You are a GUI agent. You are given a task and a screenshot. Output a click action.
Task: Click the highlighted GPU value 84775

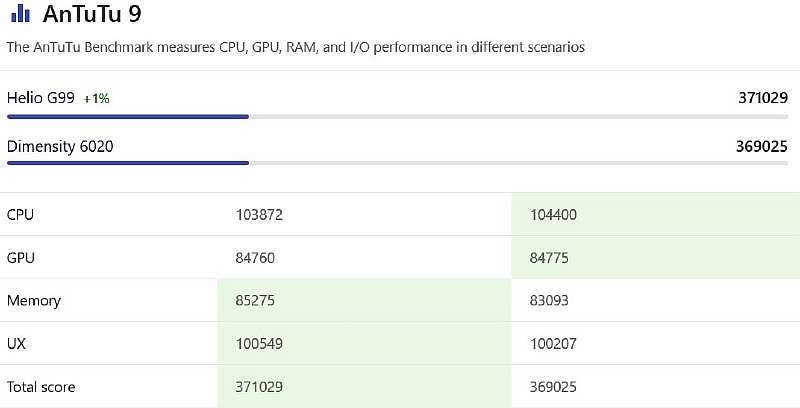(553, 258)
